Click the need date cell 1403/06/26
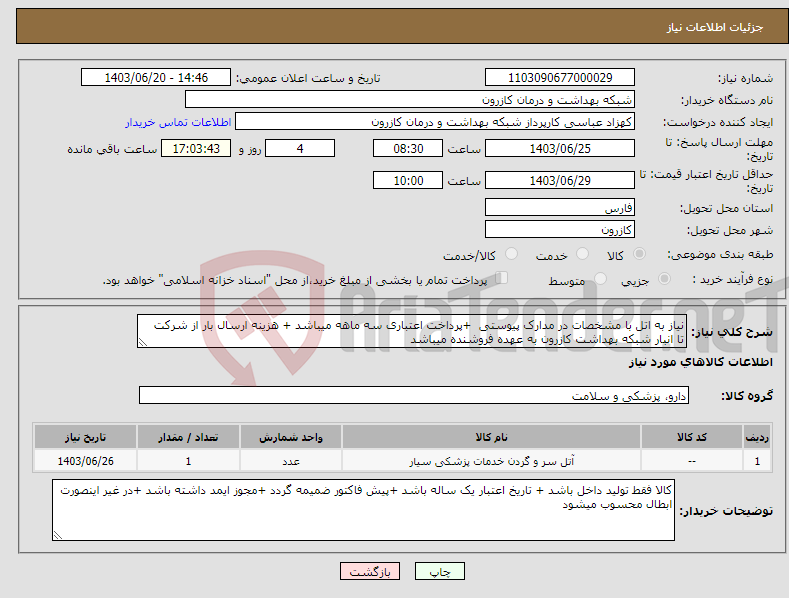This screenshot has width=789, height=598. (86, 461)
